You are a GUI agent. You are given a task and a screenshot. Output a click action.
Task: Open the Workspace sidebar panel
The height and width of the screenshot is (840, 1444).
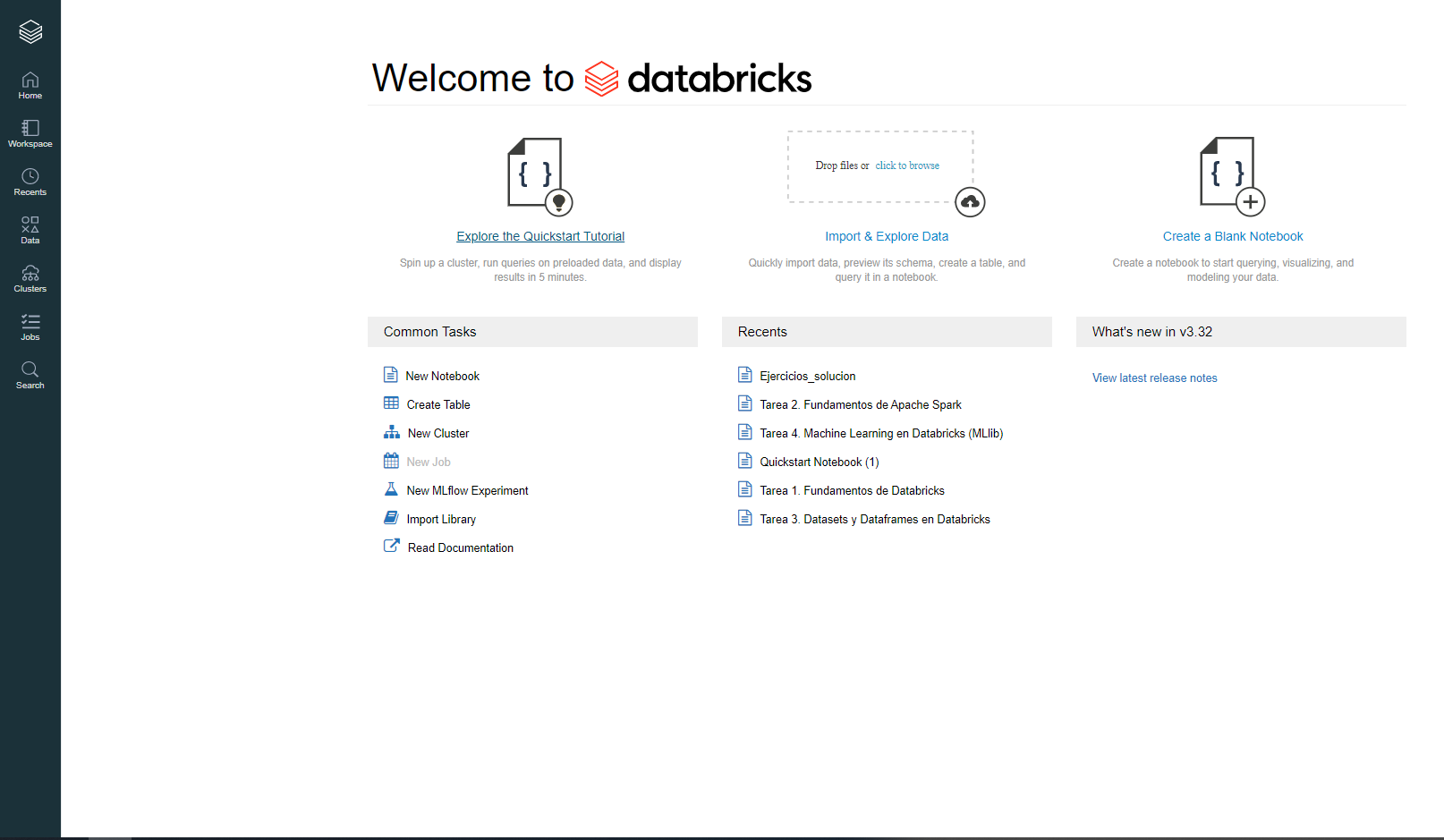[30, 134]
